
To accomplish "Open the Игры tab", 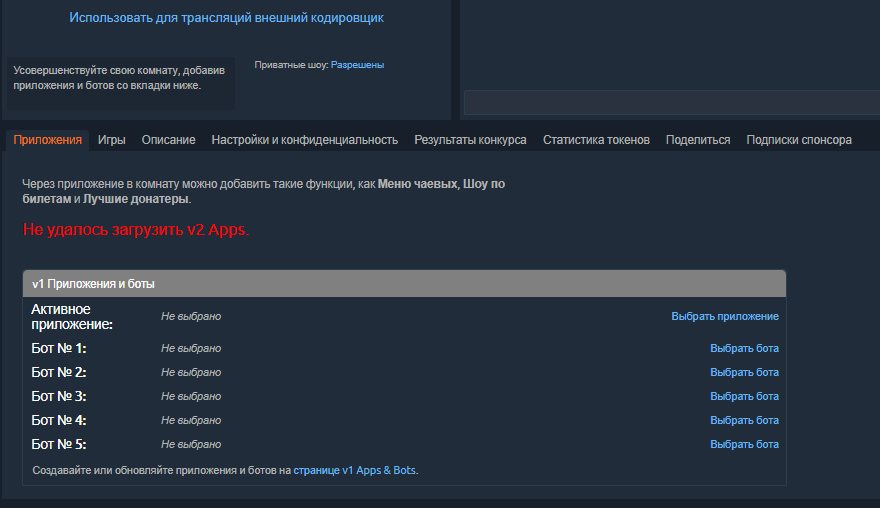I will pyautogui.click(x=111, y=140).
